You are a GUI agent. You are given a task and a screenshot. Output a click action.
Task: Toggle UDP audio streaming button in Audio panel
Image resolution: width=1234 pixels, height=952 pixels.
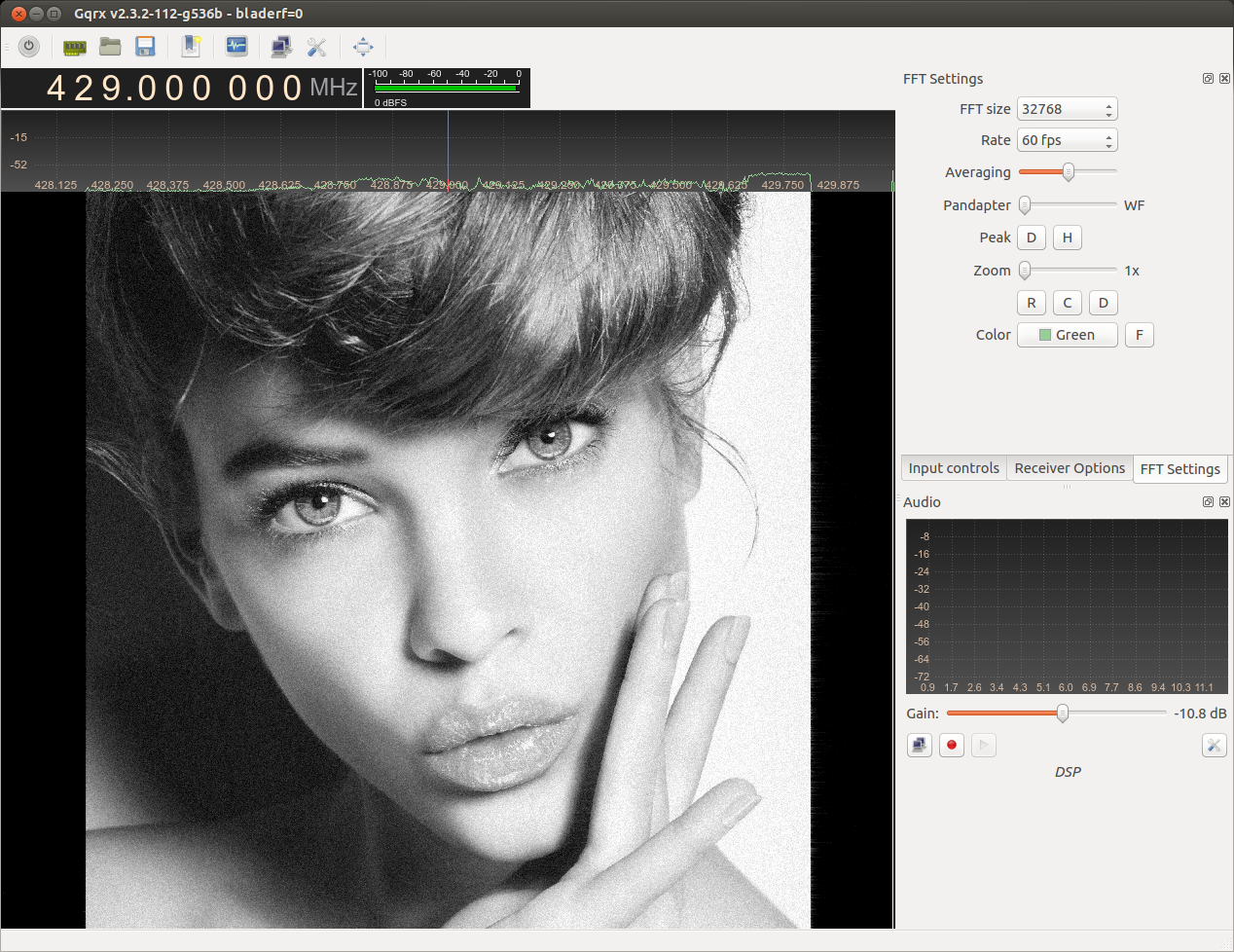click(919, 746)
